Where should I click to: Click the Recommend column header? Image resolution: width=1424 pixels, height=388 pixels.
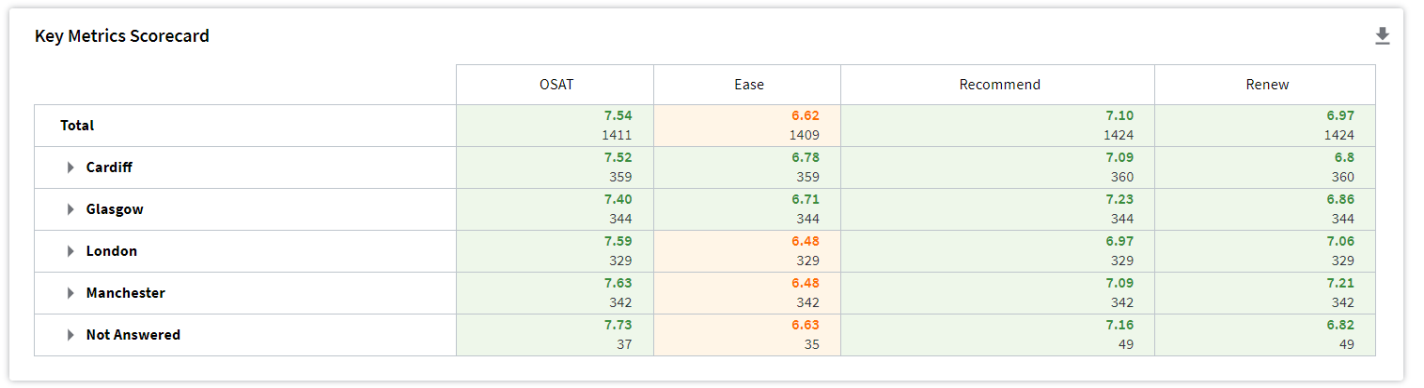pos(999,85)
